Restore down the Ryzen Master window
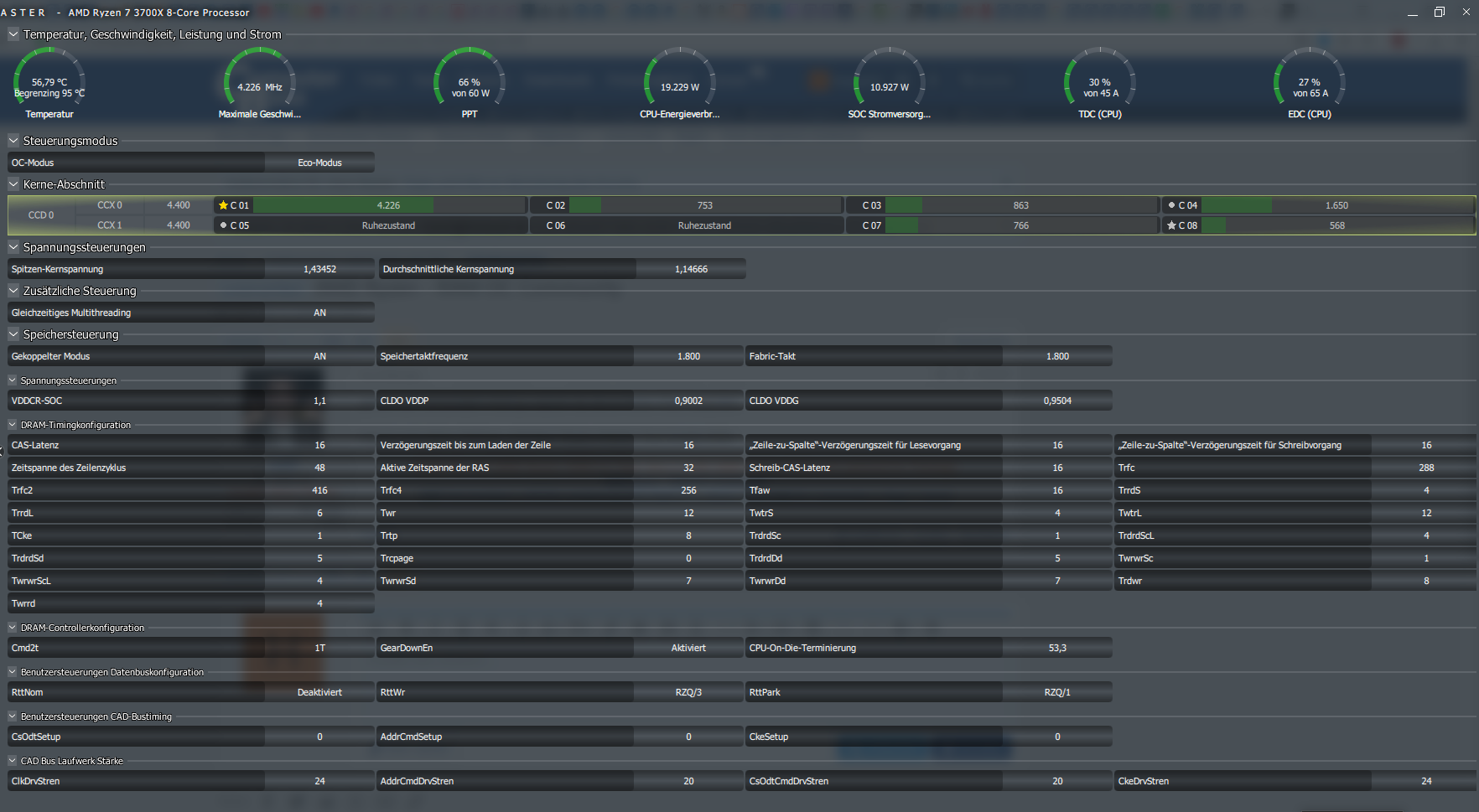This screenshot has width=1479, height=812. (1440, 13)
